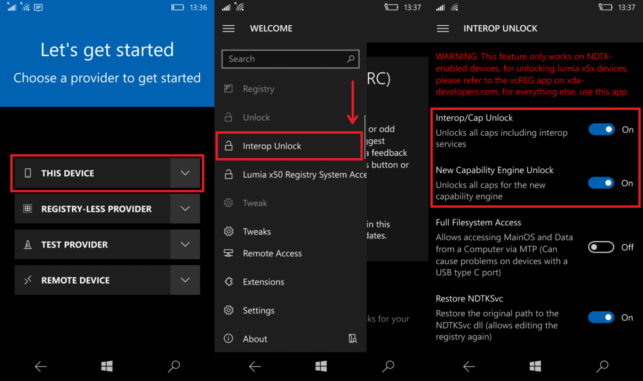Click the menu scrollbar beside Interop Unlock
Image resolution: width=643 pixels, height=381 pixels.
364,137
